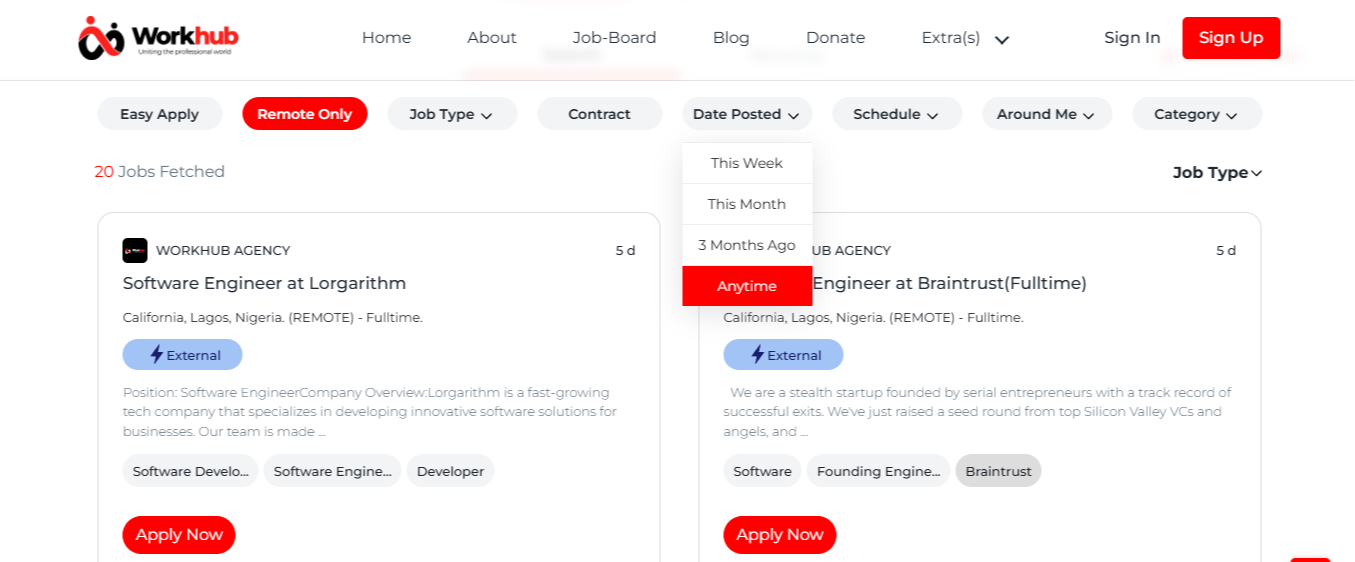Click the External lightning badge on Lorgarithm job
This screenshot has height=562, width=1355.
(x=183, y=355)
